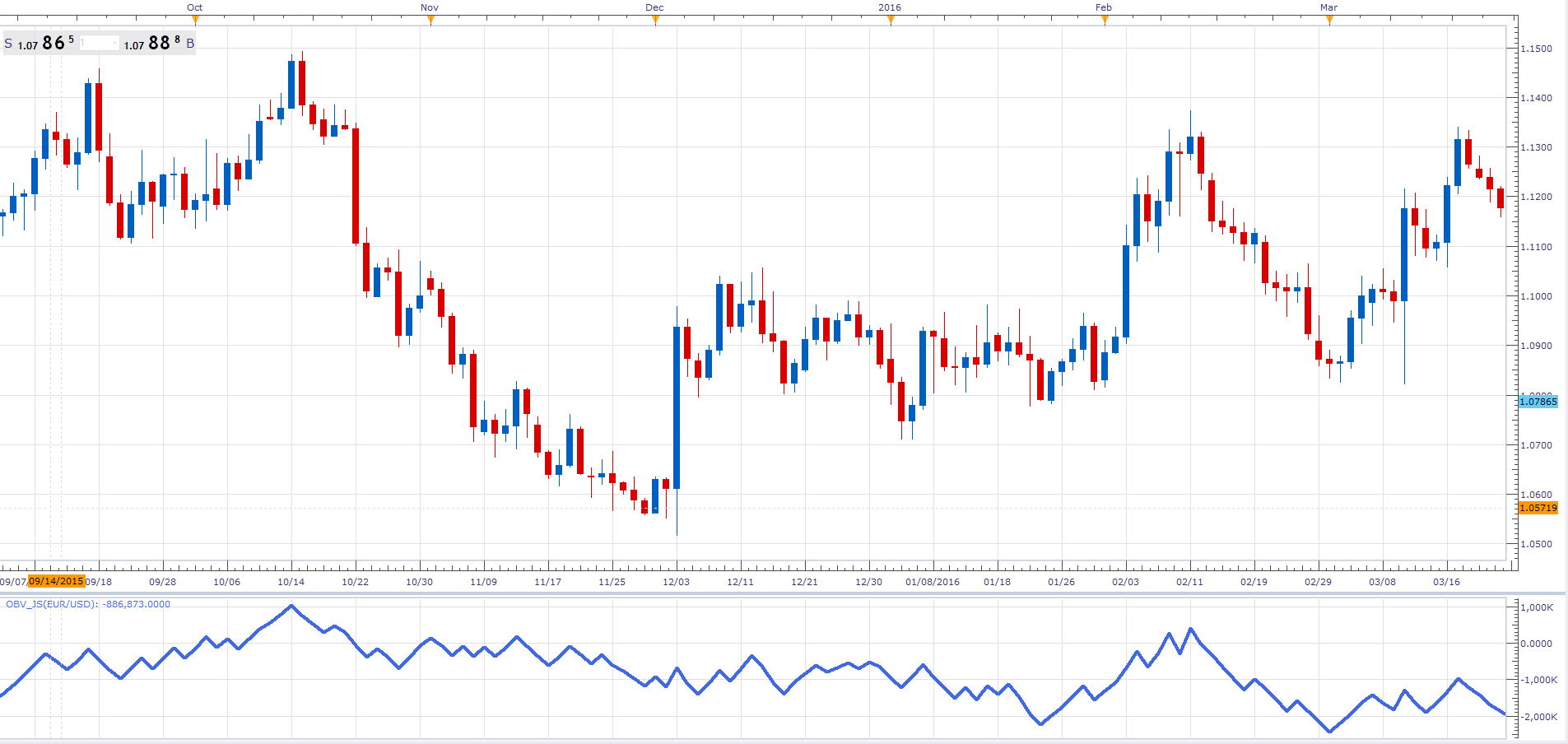Click the orange Oct month marker
The image size is (1568, 744).
click(195, 21)
